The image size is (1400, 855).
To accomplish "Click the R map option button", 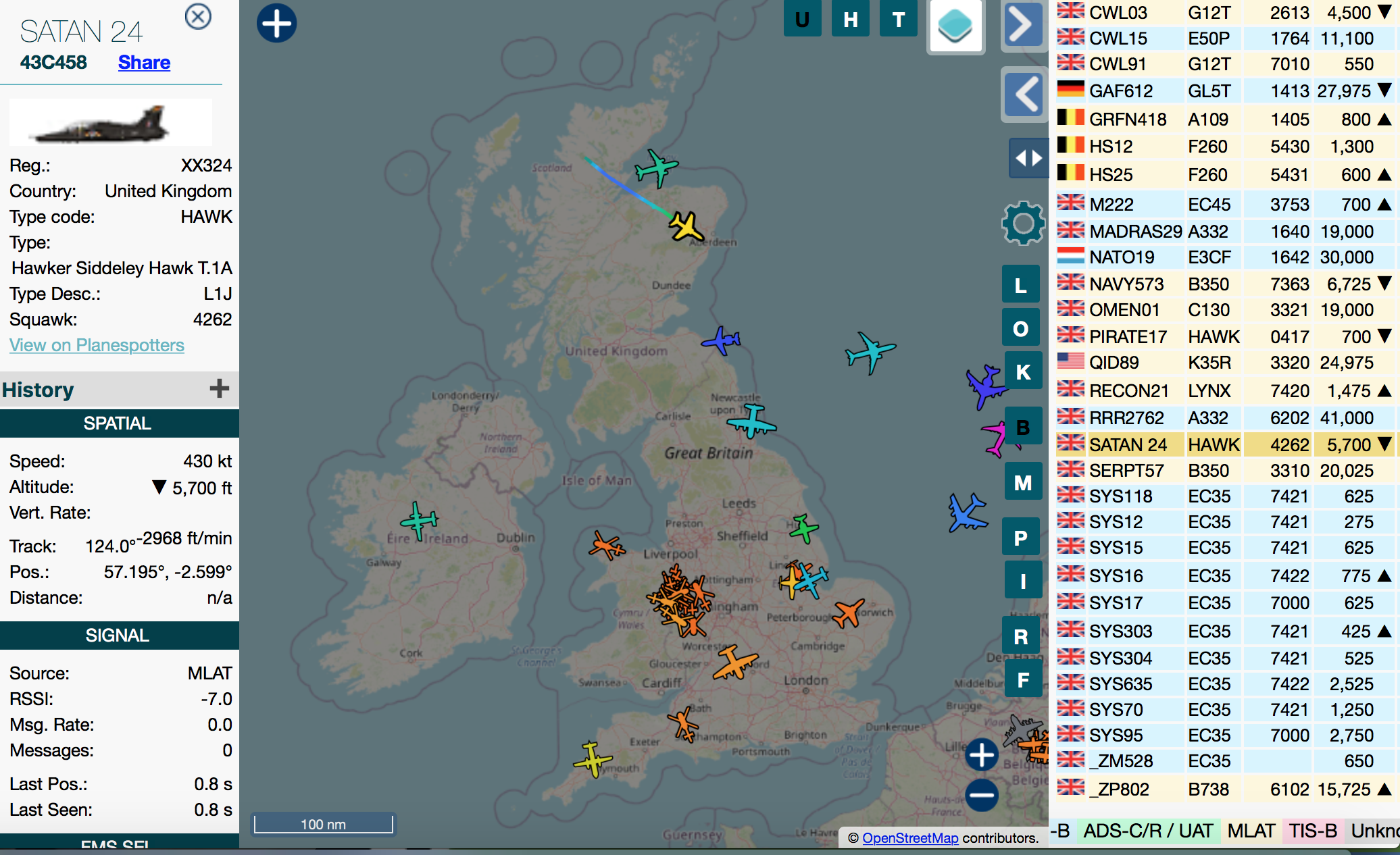I will [1021, 636].
